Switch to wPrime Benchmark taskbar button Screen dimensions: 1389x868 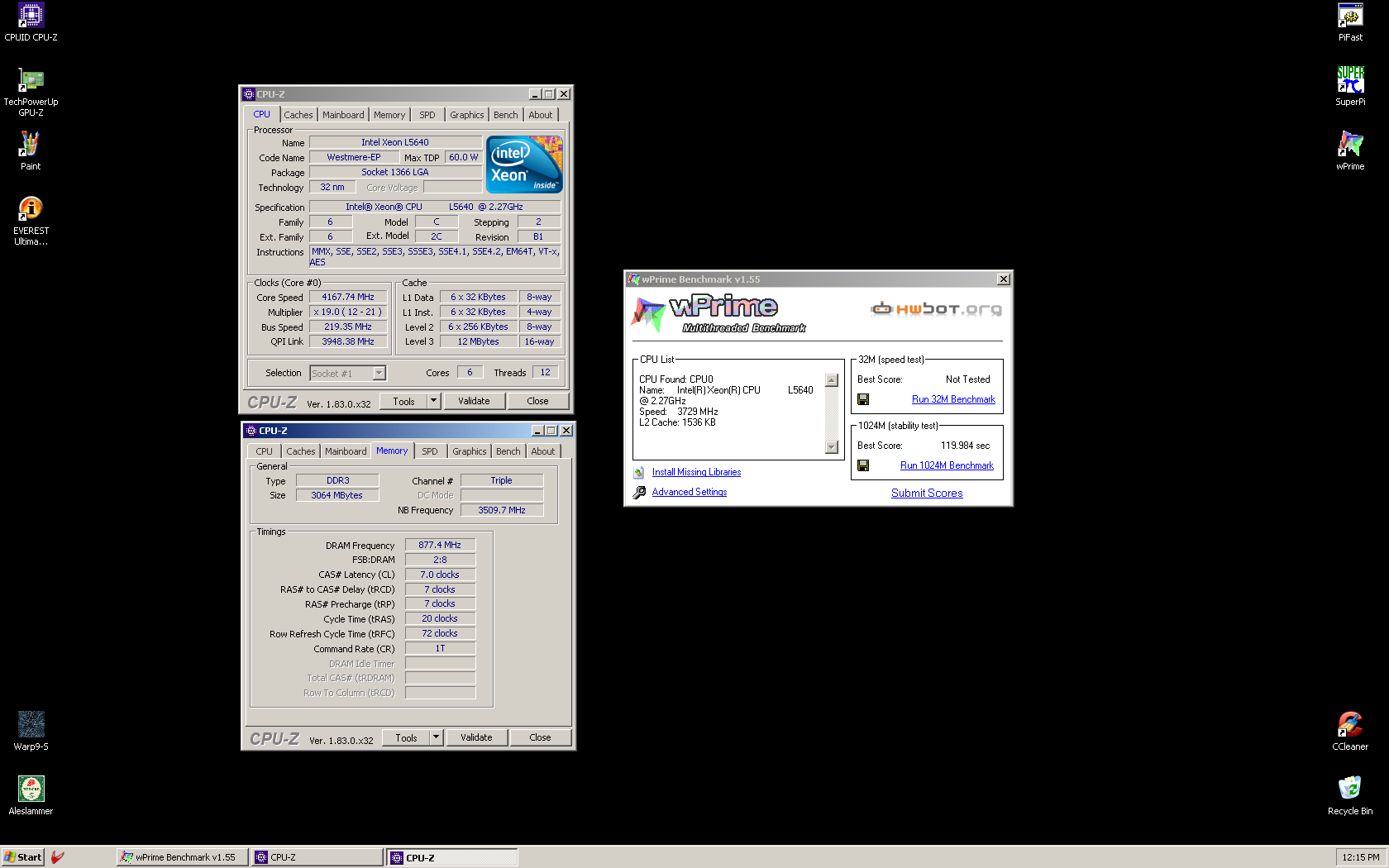click(182, 857)
